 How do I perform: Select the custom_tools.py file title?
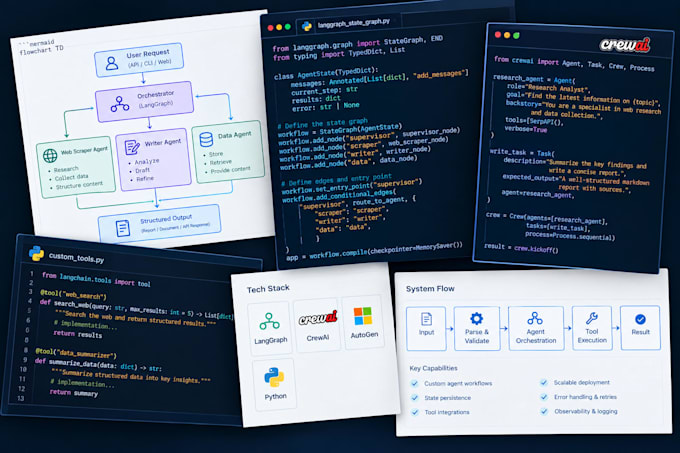[76, 257]
